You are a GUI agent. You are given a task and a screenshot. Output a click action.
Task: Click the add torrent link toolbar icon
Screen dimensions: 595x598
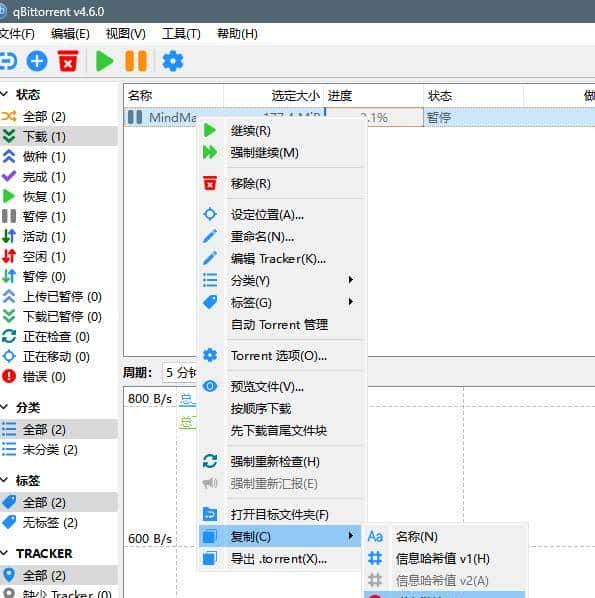(8, 61)
